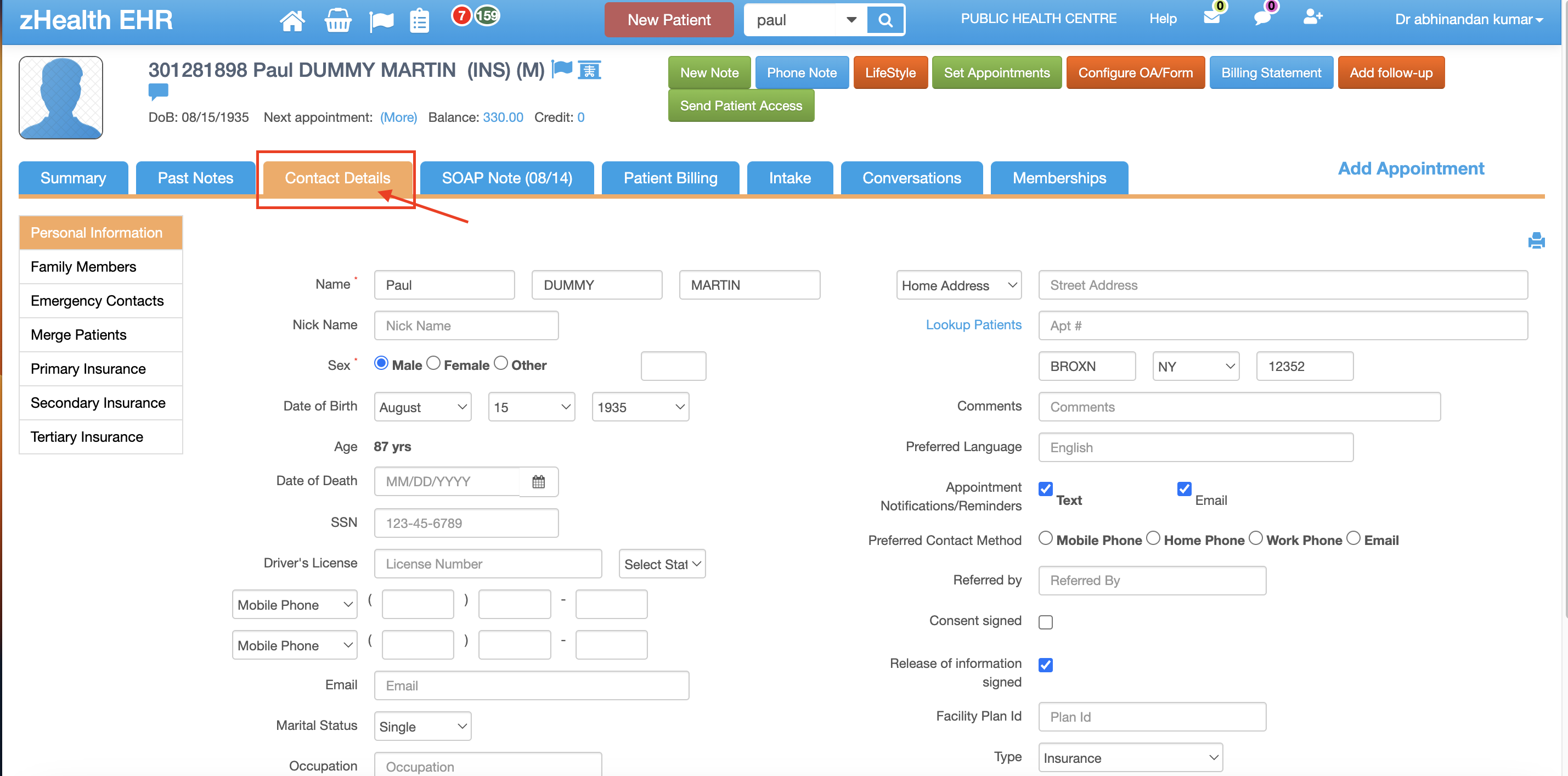Click the Nick Name input field

tap(466, 325)
